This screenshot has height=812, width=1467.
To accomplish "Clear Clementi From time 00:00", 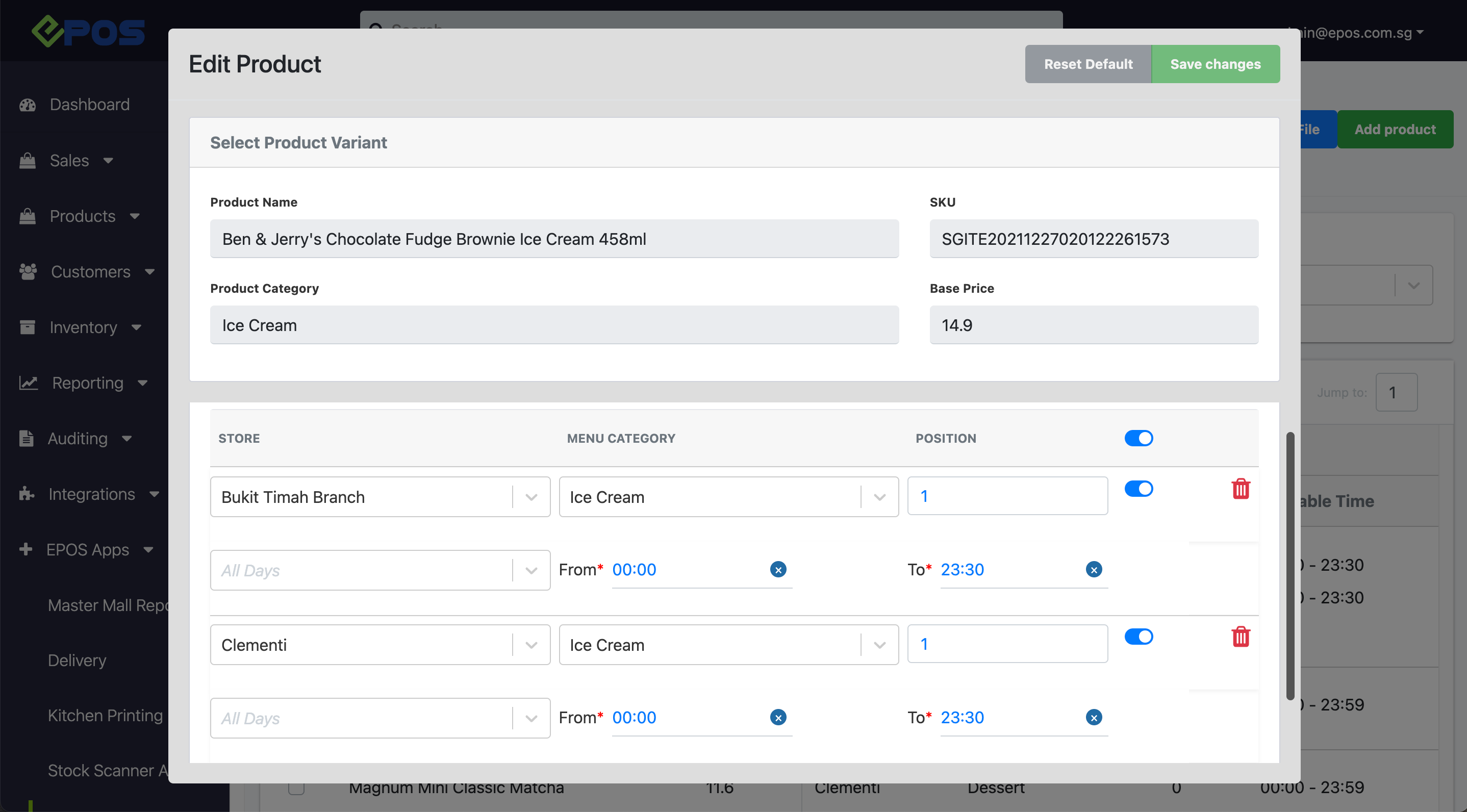I will pos(778,718).
